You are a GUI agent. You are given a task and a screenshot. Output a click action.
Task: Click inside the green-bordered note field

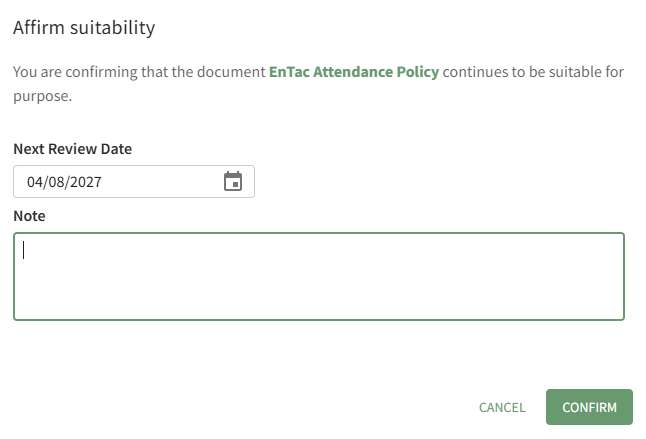click(319, 277)
